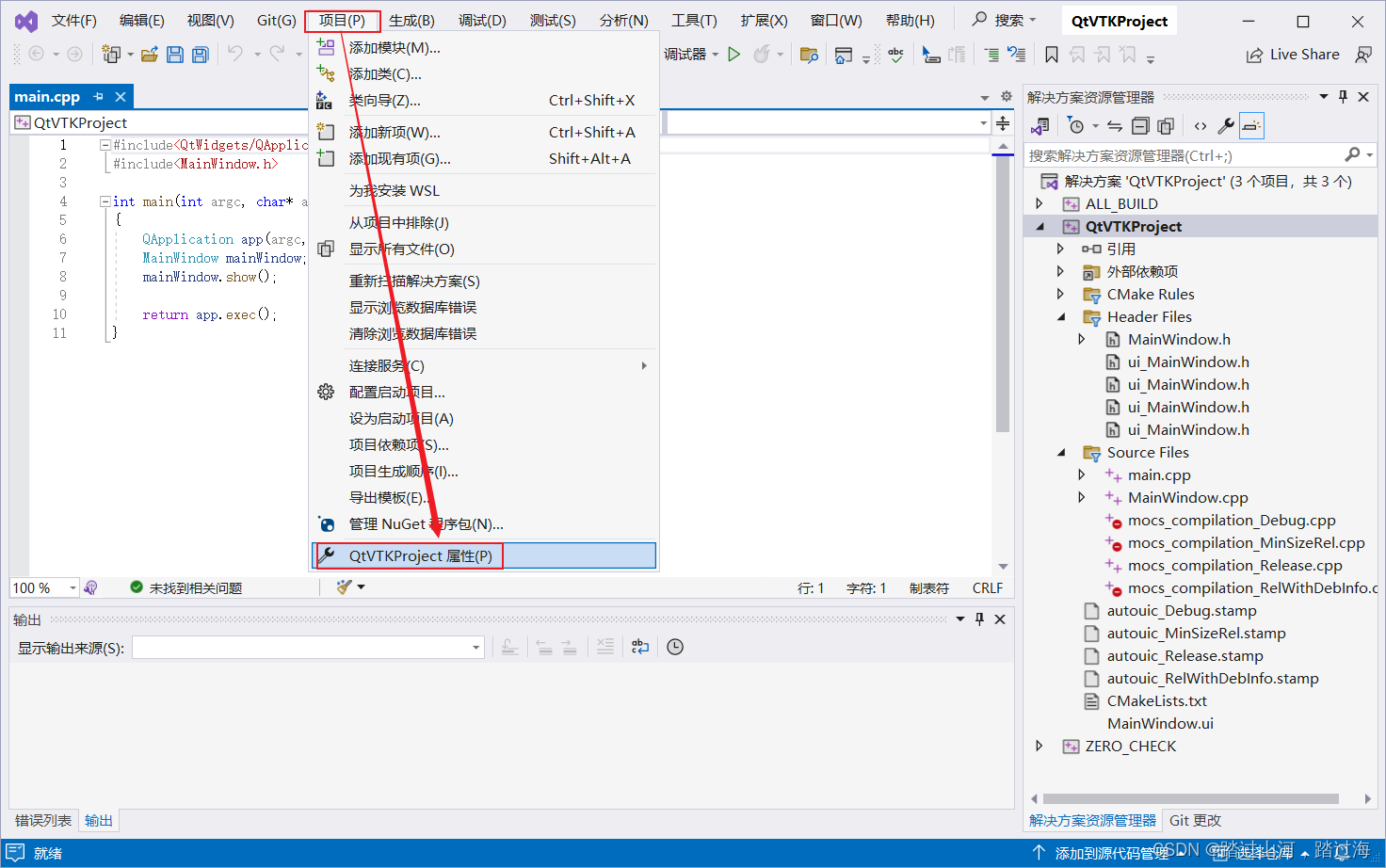Select QtVTKProject 属性(P) menu entry
The image size is (1386, 868).
tap(484, 556)
